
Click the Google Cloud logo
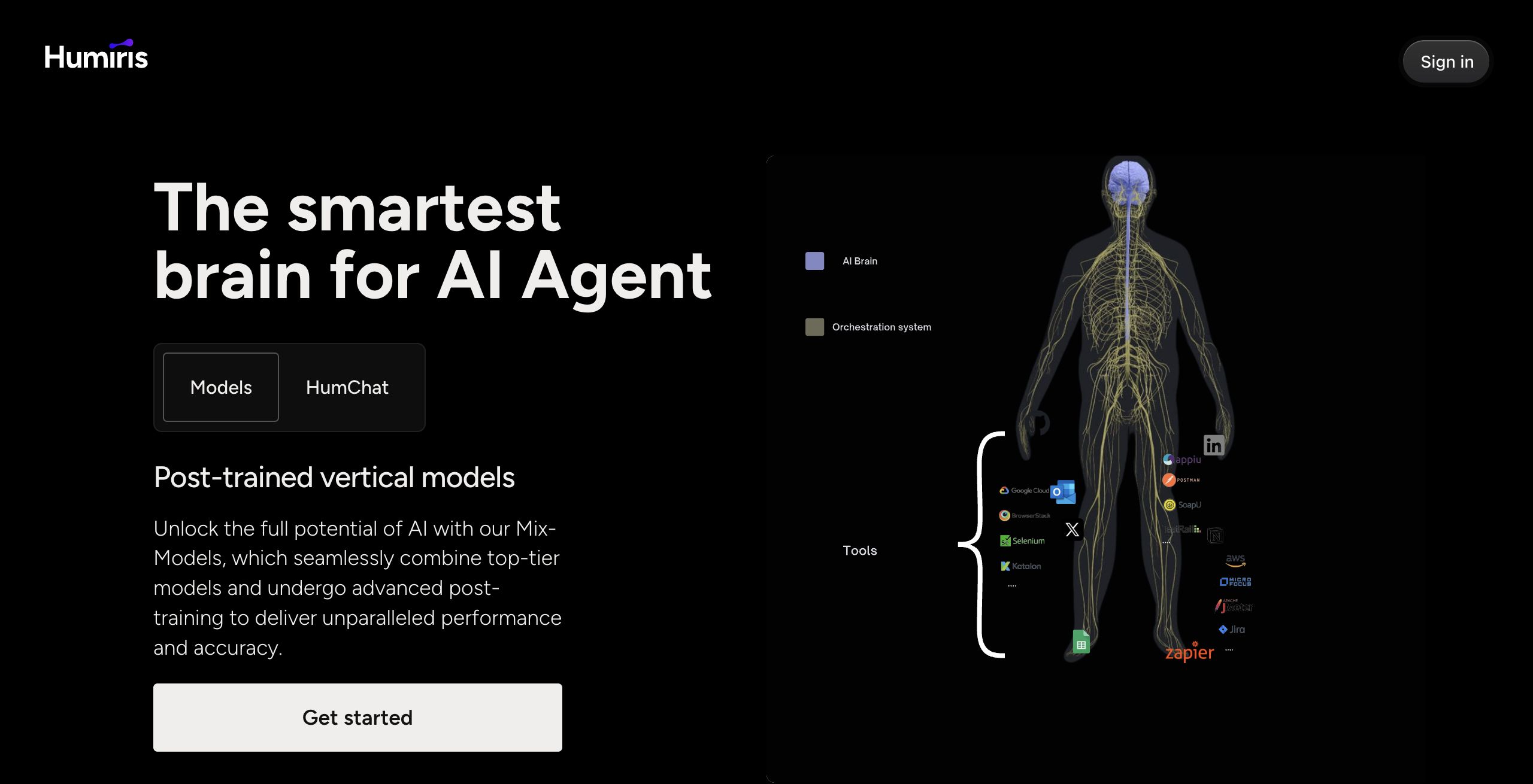(x=1023, y=491)
